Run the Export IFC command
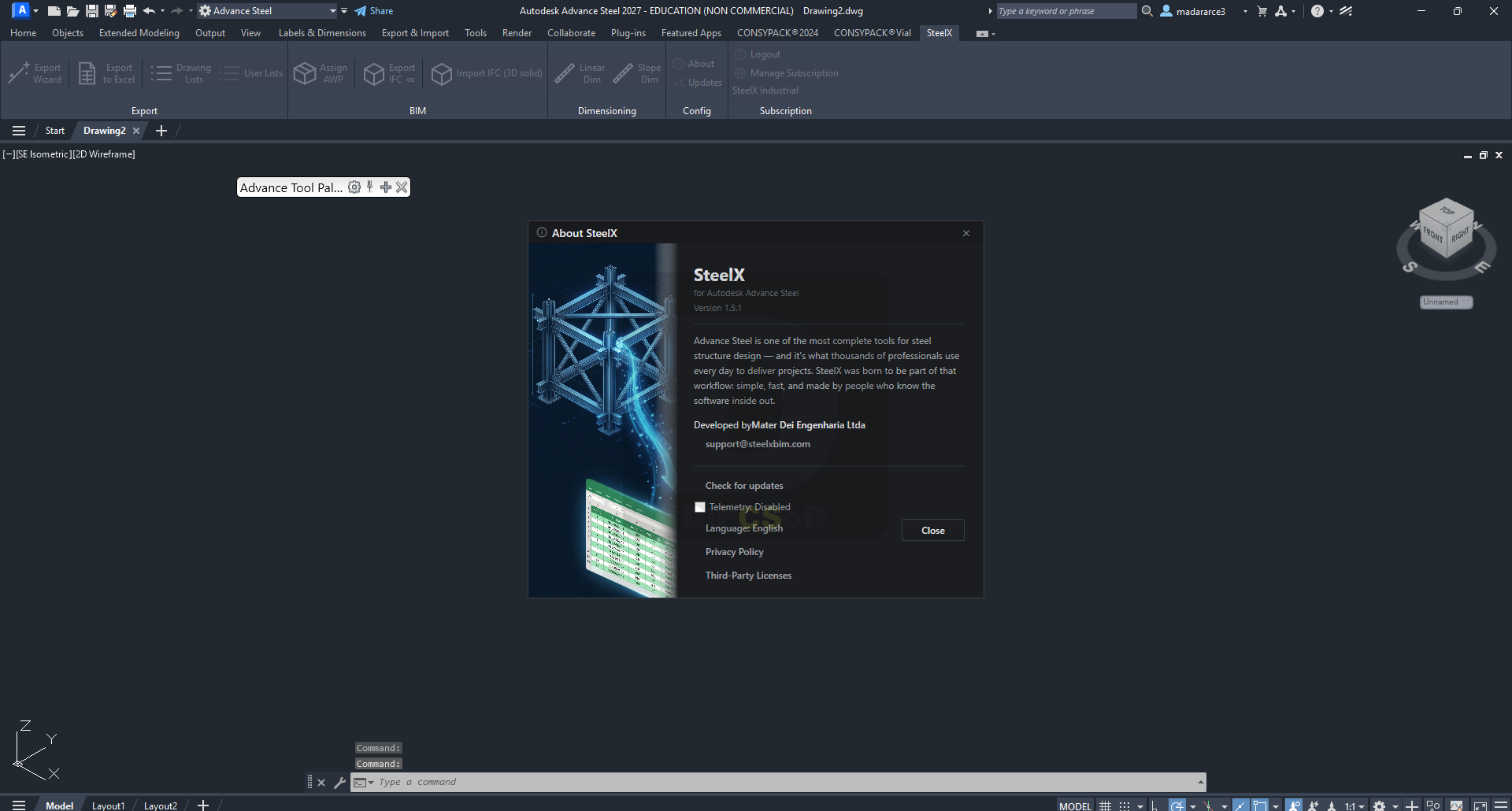The width and height of the screenshot is (1512, 811). (389, 73)
